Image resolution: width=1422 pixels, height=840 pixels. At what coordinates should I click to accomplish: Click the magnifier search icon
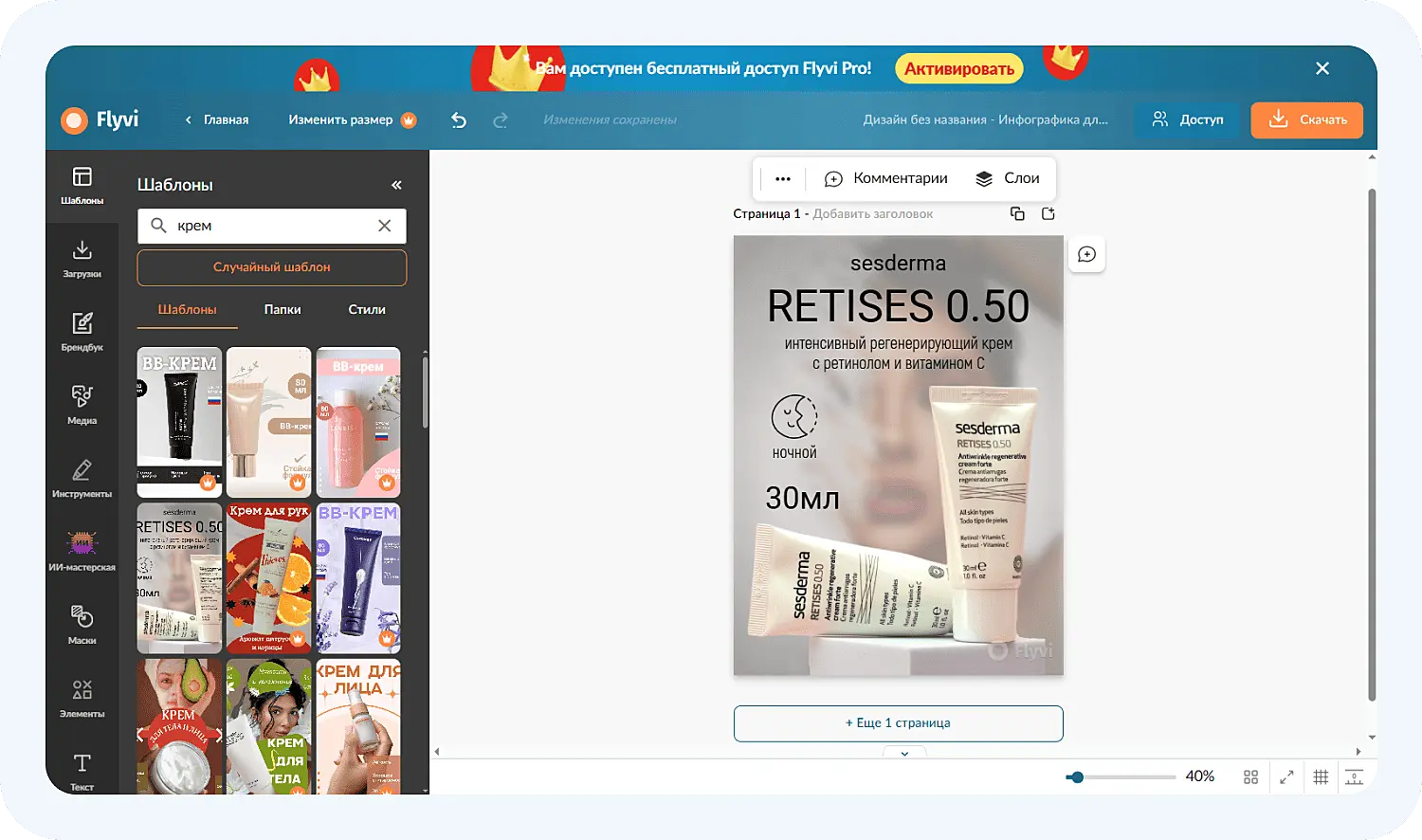tap(158, 226)
